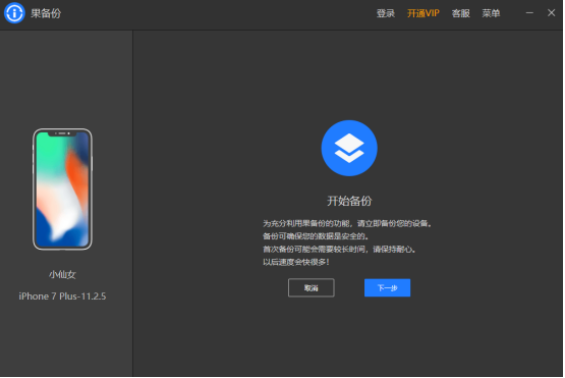Click the device name 小仙女
This screenshot has height=378, width=565.
point(62,275)
